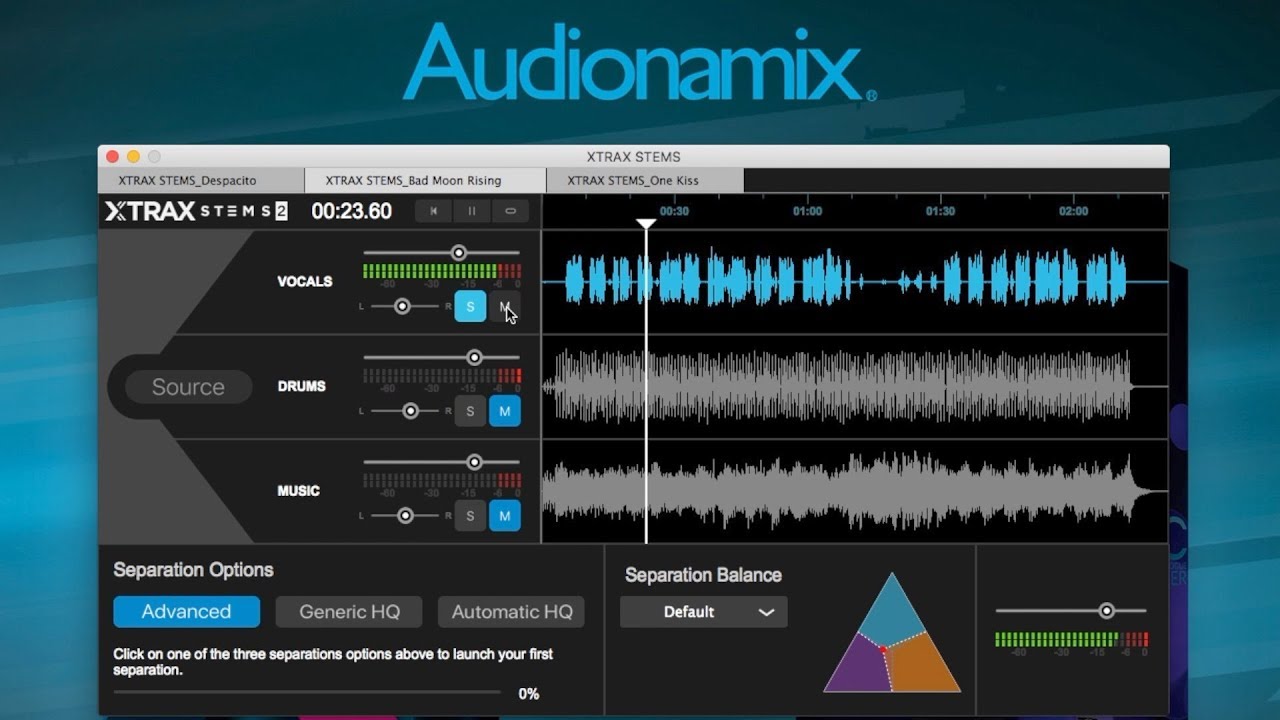Click the Source button
The width and height of the screenshot is (1280, 720).
[x=188, y=387]
